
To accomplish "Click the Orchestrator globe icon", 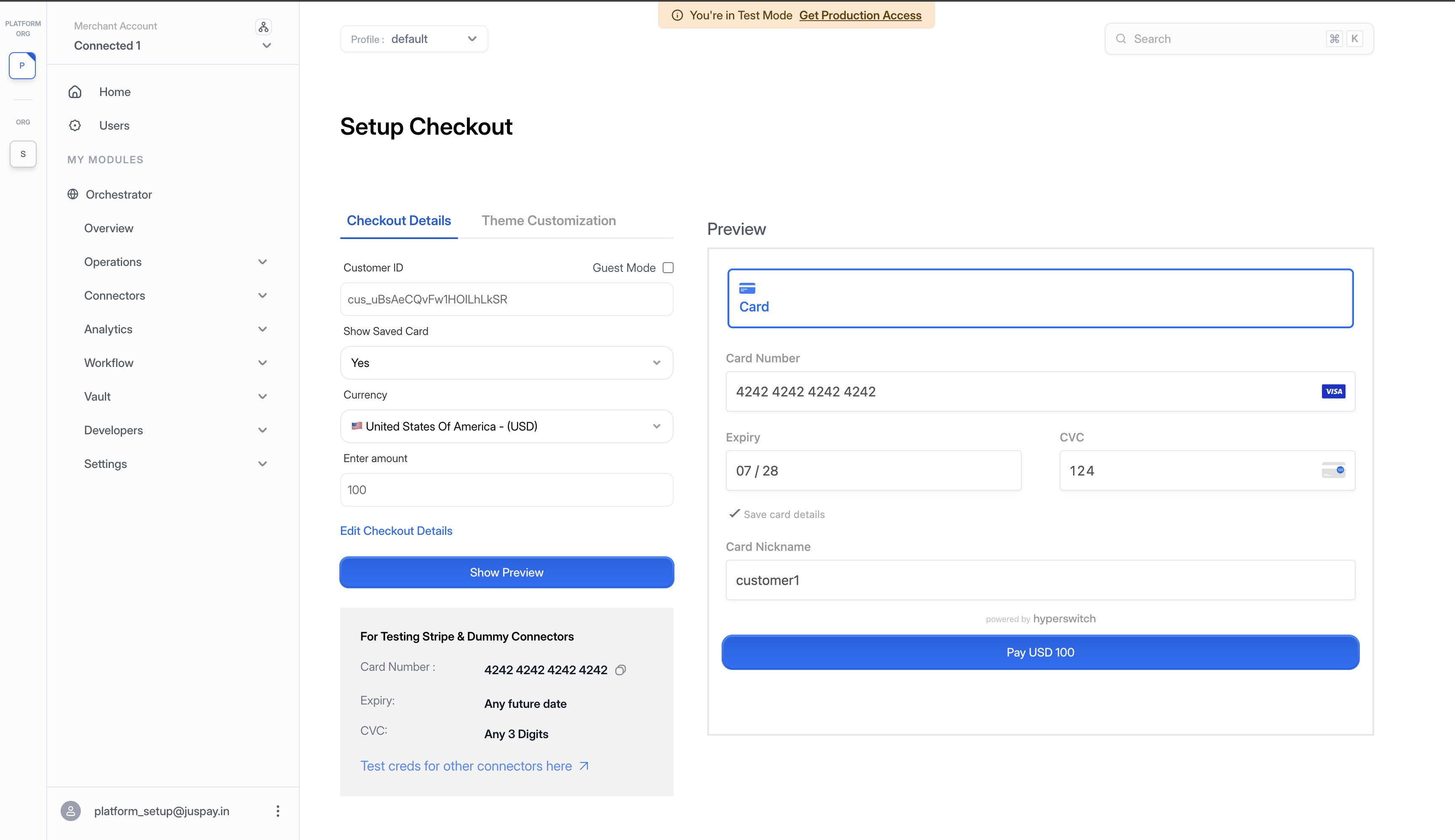I will 73,194.
